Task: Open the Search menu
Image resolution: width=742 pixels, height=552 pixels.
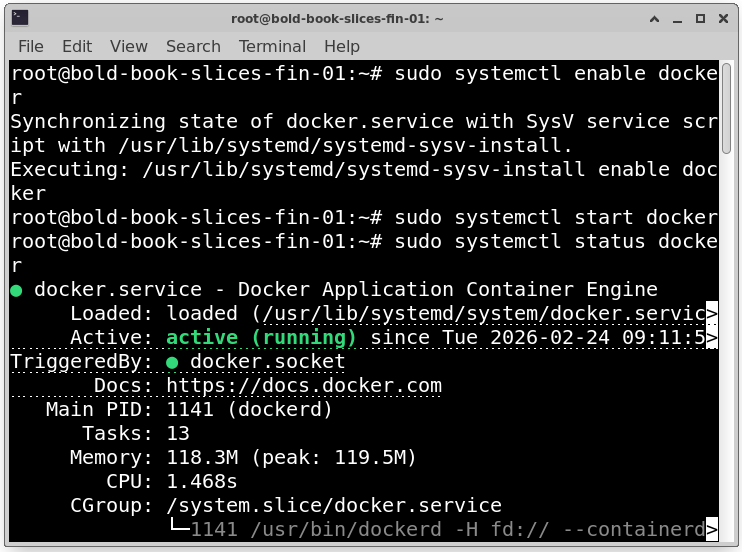Action: click(193, 46)
